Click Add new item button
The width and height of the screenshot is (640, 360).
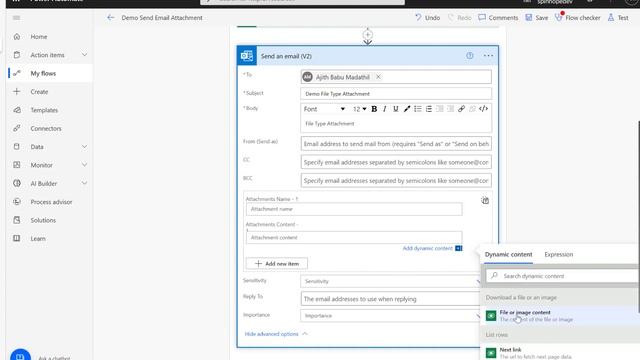pos(277,264)
